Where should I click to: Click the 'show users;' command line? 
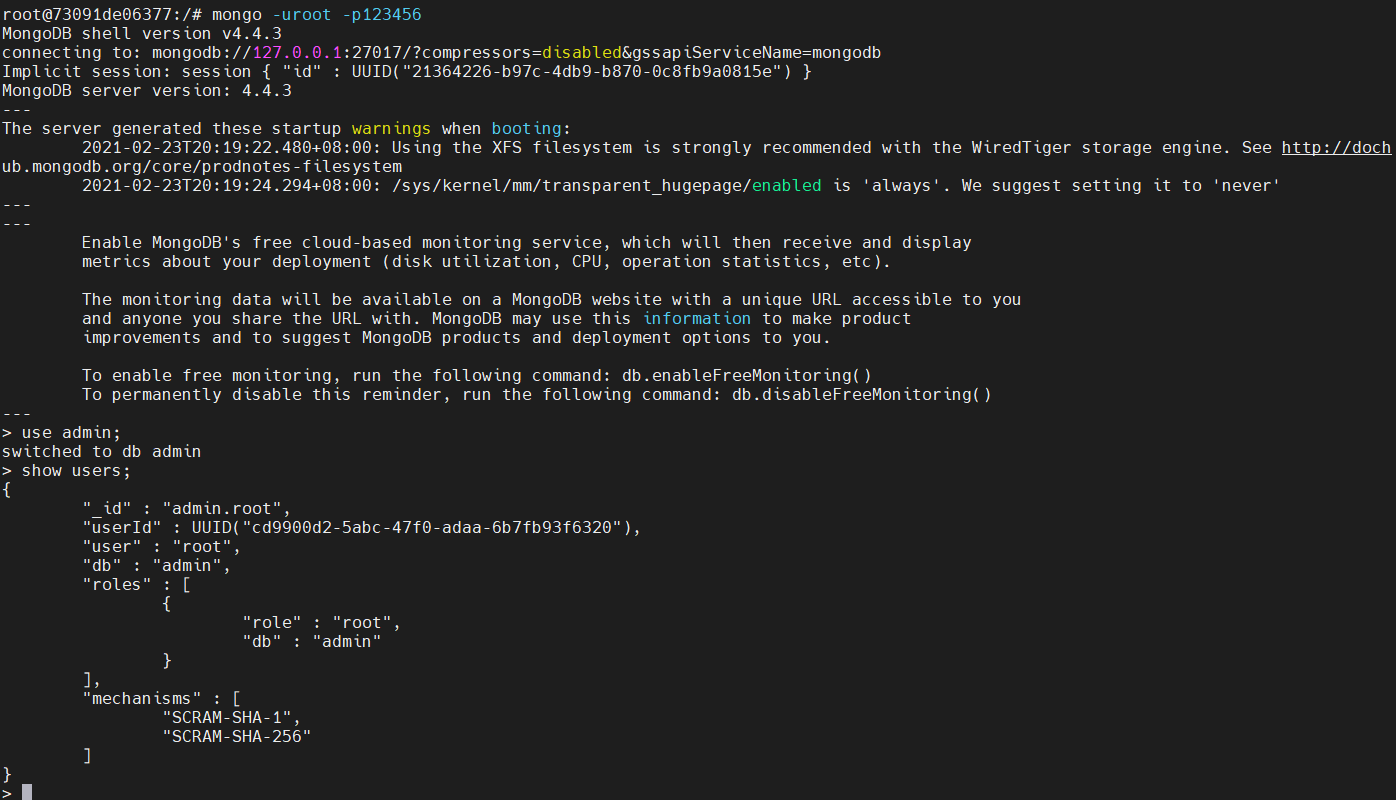76,470
